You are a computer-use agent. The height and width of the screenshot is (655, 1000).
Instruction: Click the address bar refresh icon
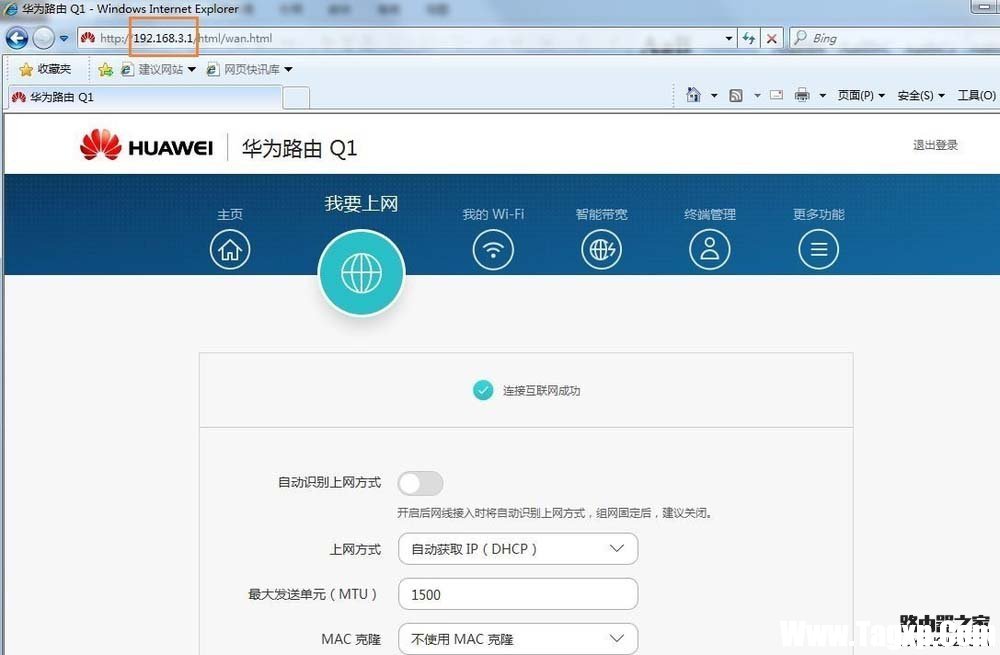point(749,38)
